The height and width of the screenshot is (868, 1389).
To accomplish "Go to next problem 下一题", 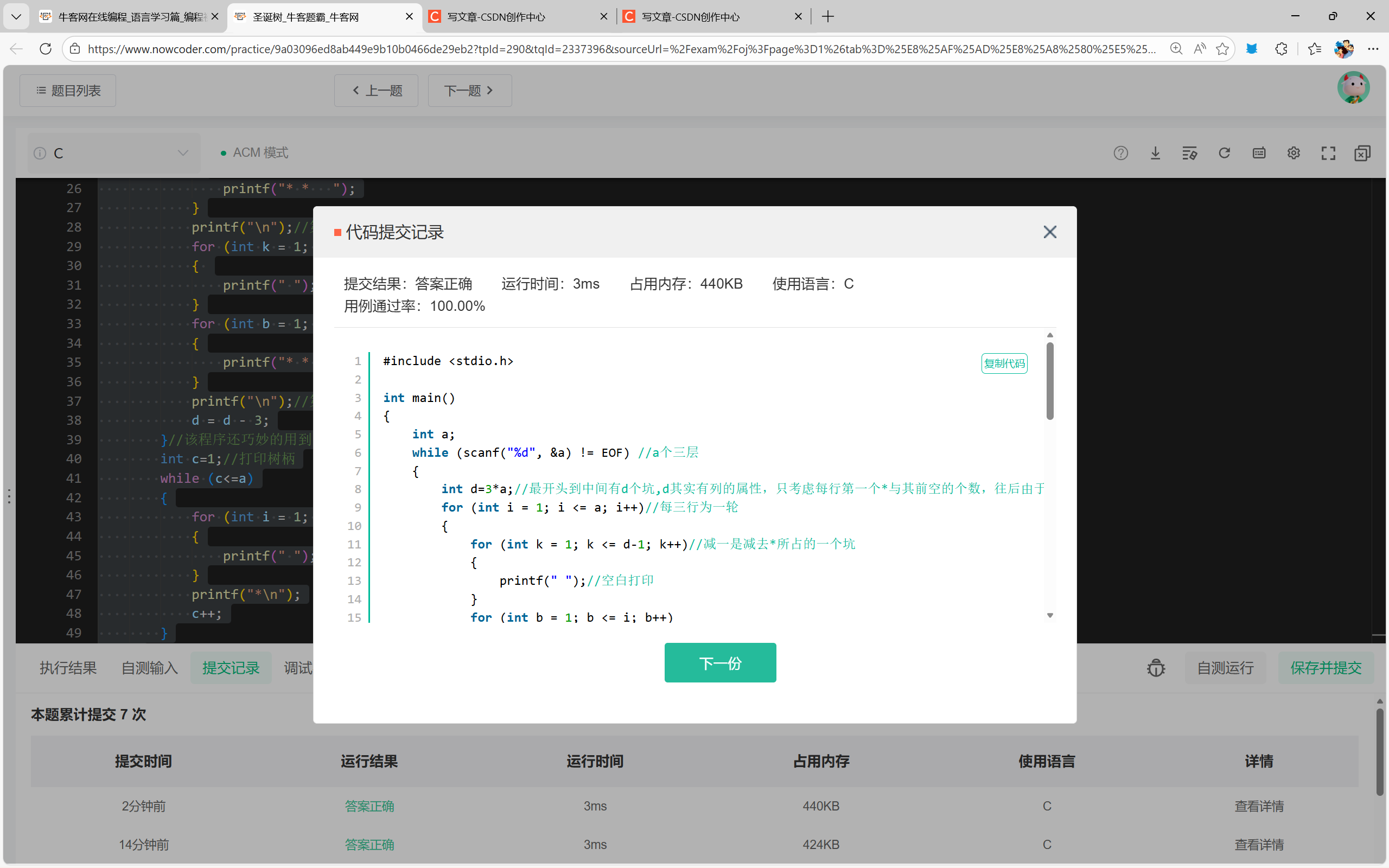I will pos(469,91).
